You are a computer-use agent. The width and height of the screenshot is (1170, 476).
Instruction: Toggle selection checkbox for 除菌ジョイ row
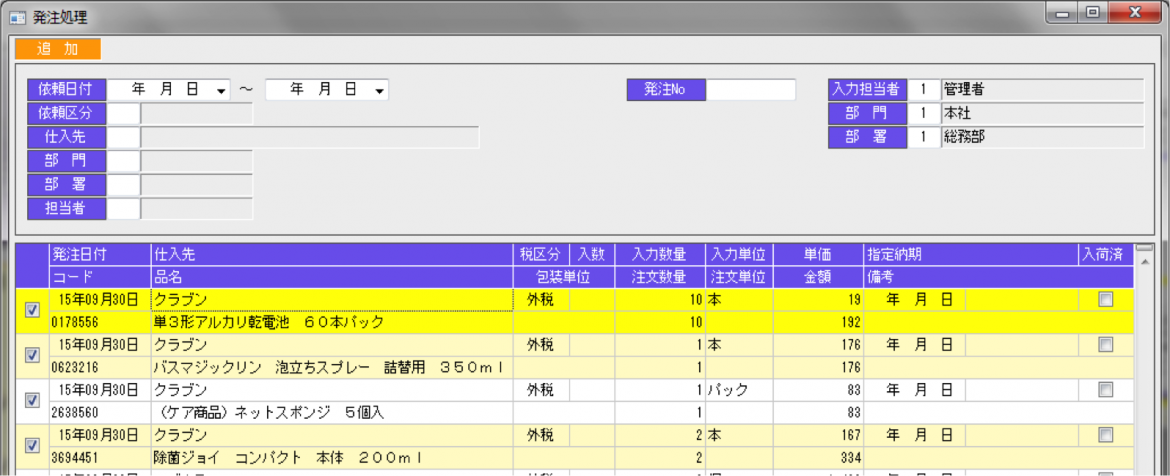(x=32, y=445)
